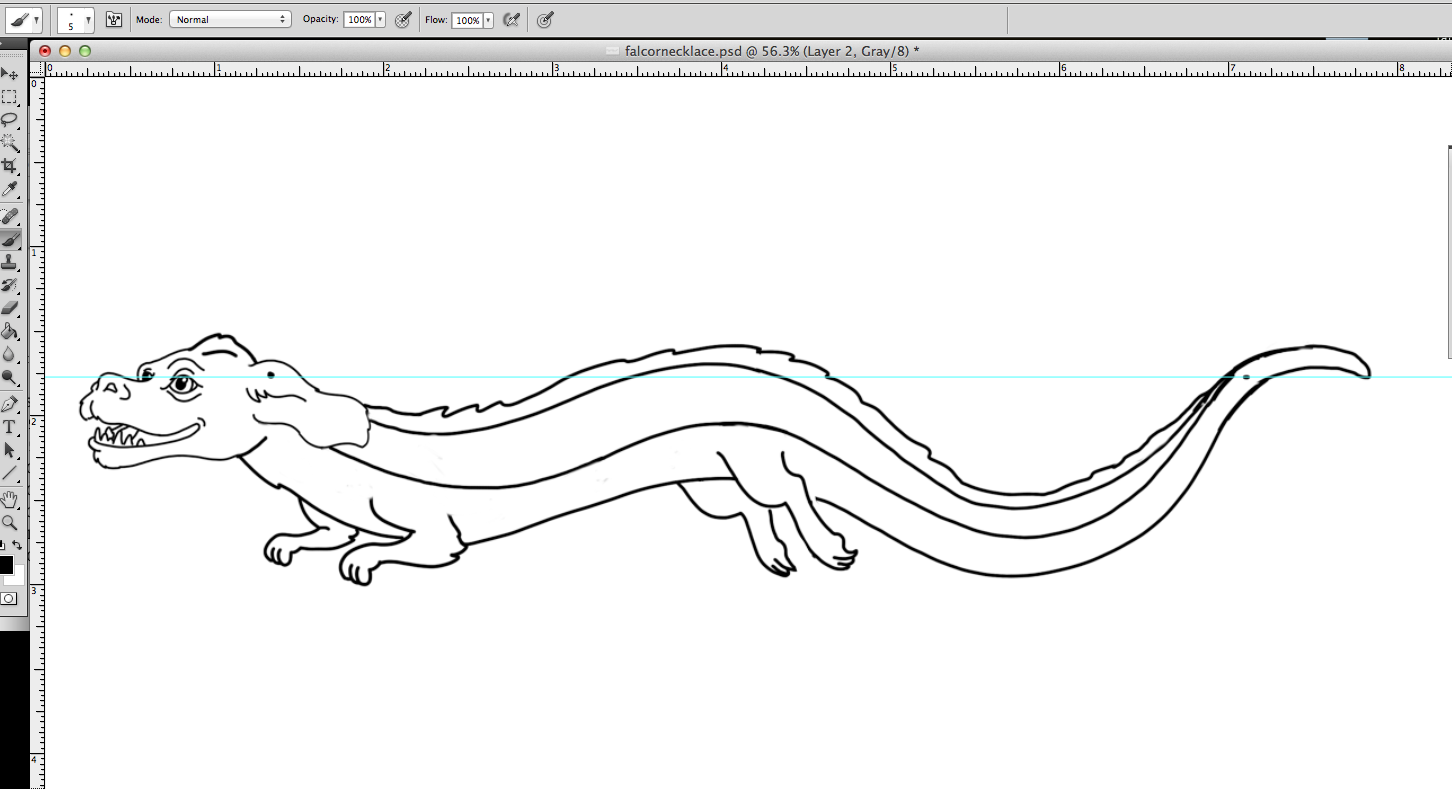Click the black foreground color swatch
Image resolution: width=1452 pixels, height=789 pixels.
(x=5, y=564)
